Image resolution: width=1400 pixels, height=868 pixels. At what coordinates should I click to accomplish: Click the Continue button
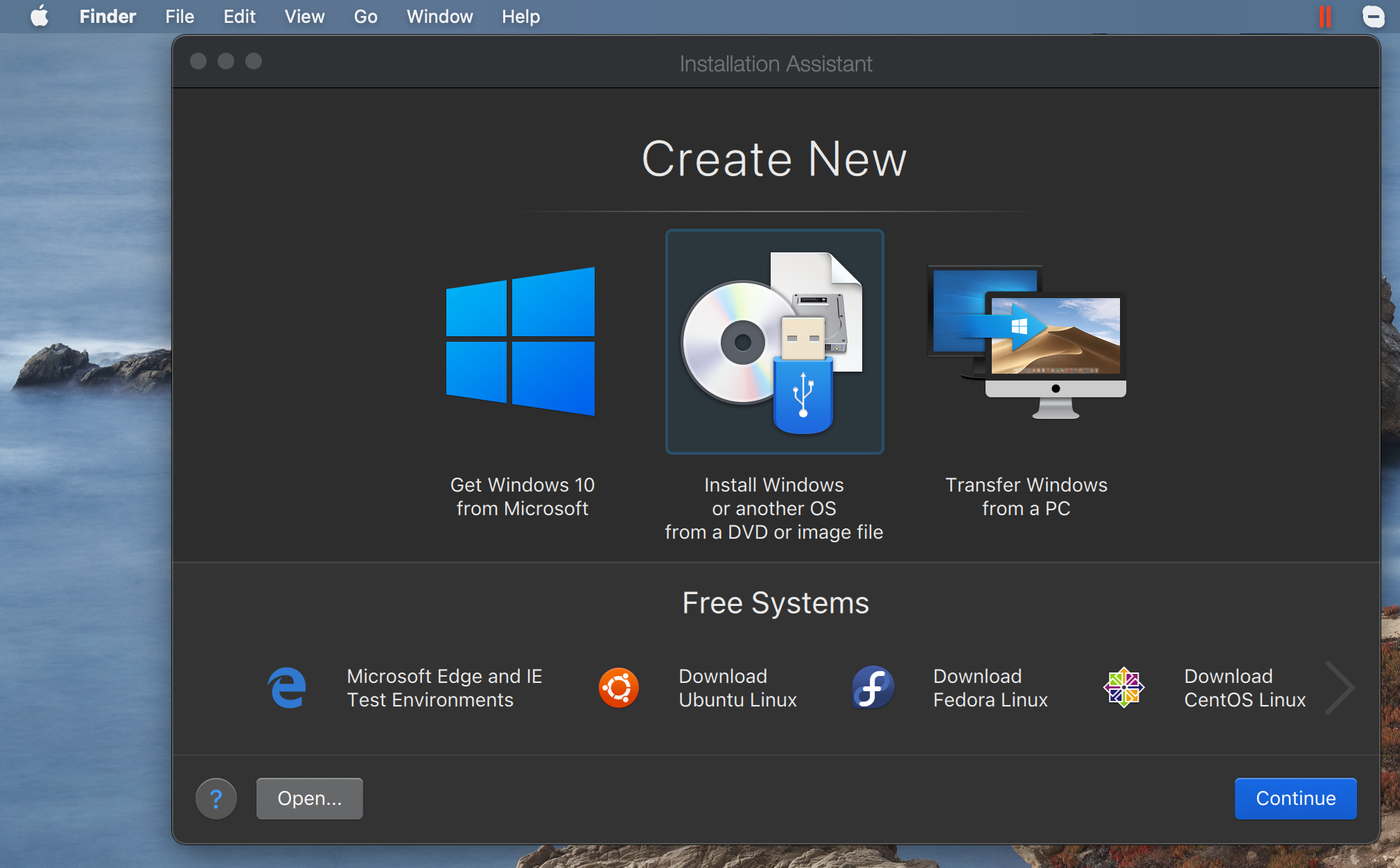coord(1295,799)
